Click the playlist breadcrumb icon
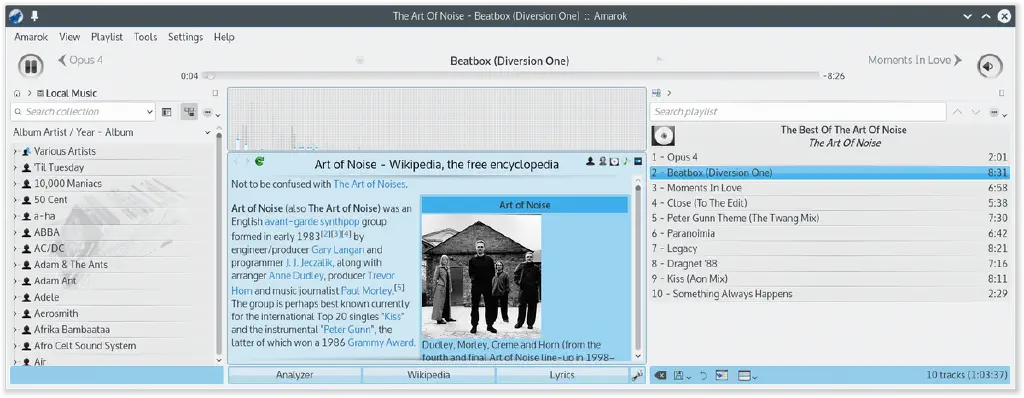 point(657,93)
